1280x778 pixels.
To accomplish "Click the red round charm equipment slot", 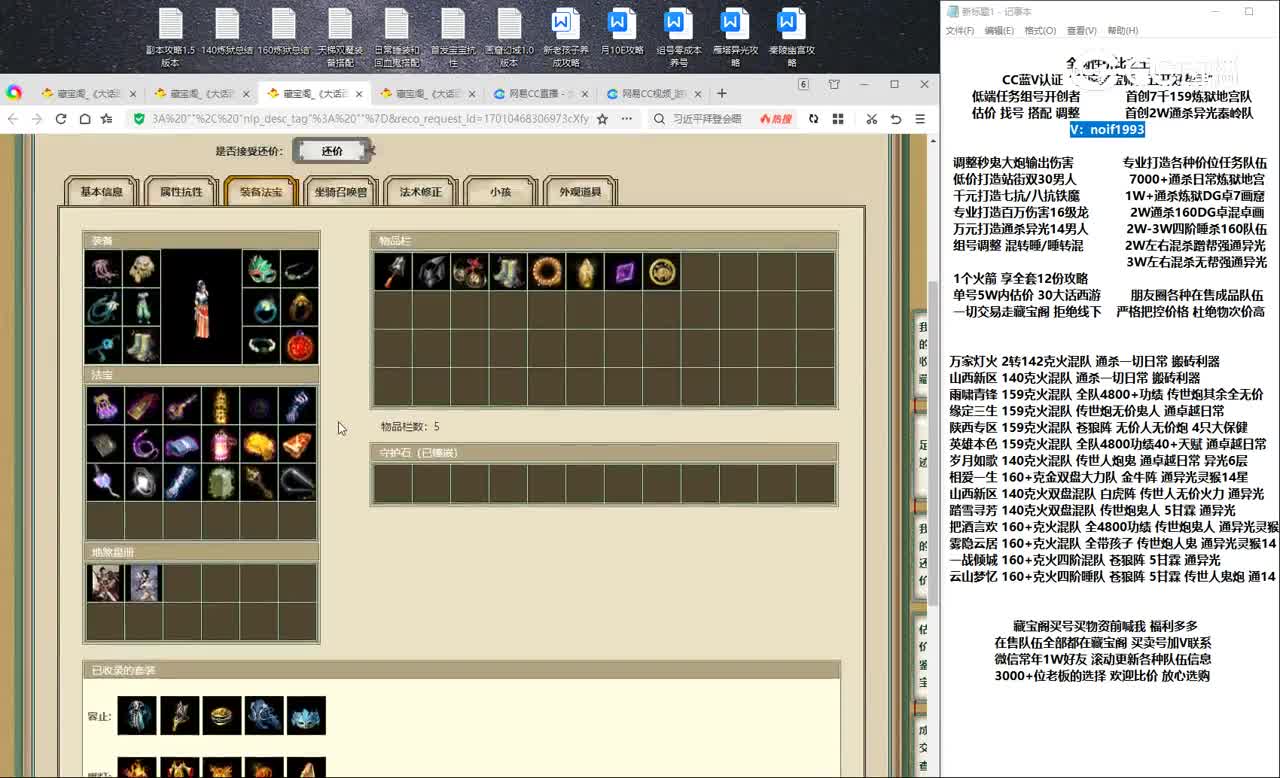I will [300, 346].
